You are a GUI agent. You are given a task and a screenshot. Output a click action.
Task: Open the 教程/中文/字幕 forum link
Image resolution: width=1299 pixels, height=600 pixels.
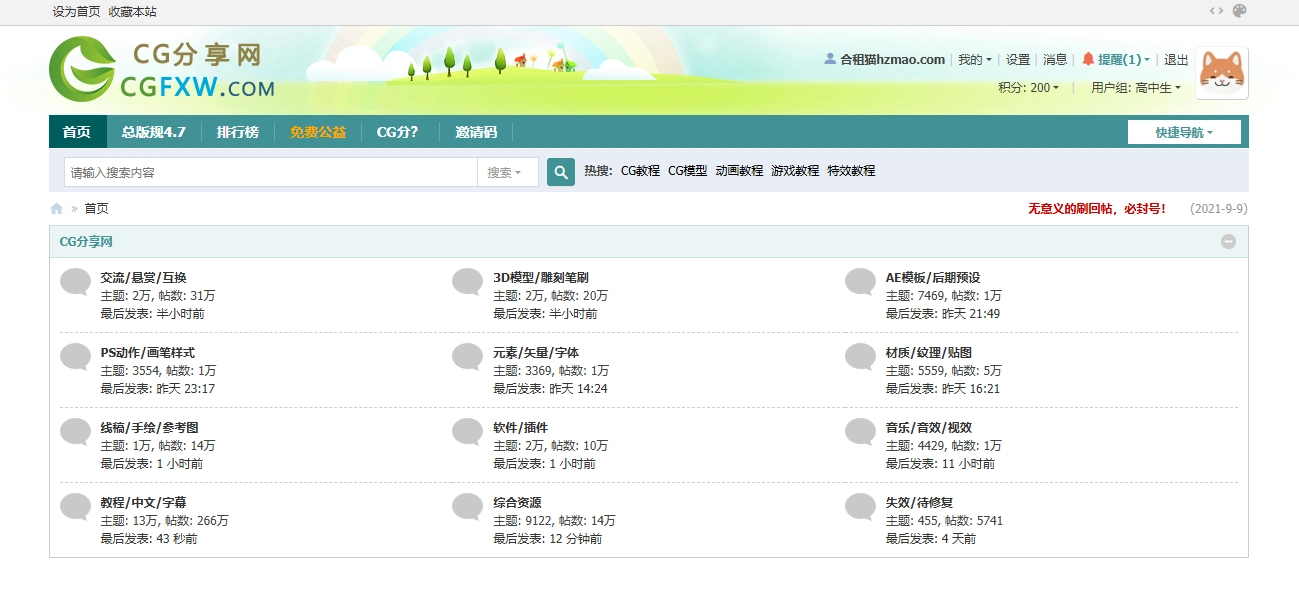(x=143, y=503)
